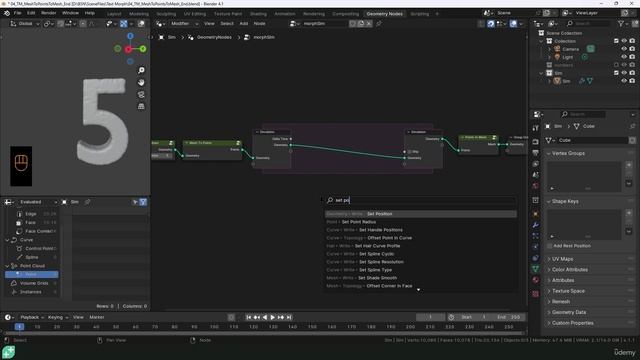The image size is (640, 360).
Task: Switch to Geometry Nodes workspace tab
Action: (384, 14)
